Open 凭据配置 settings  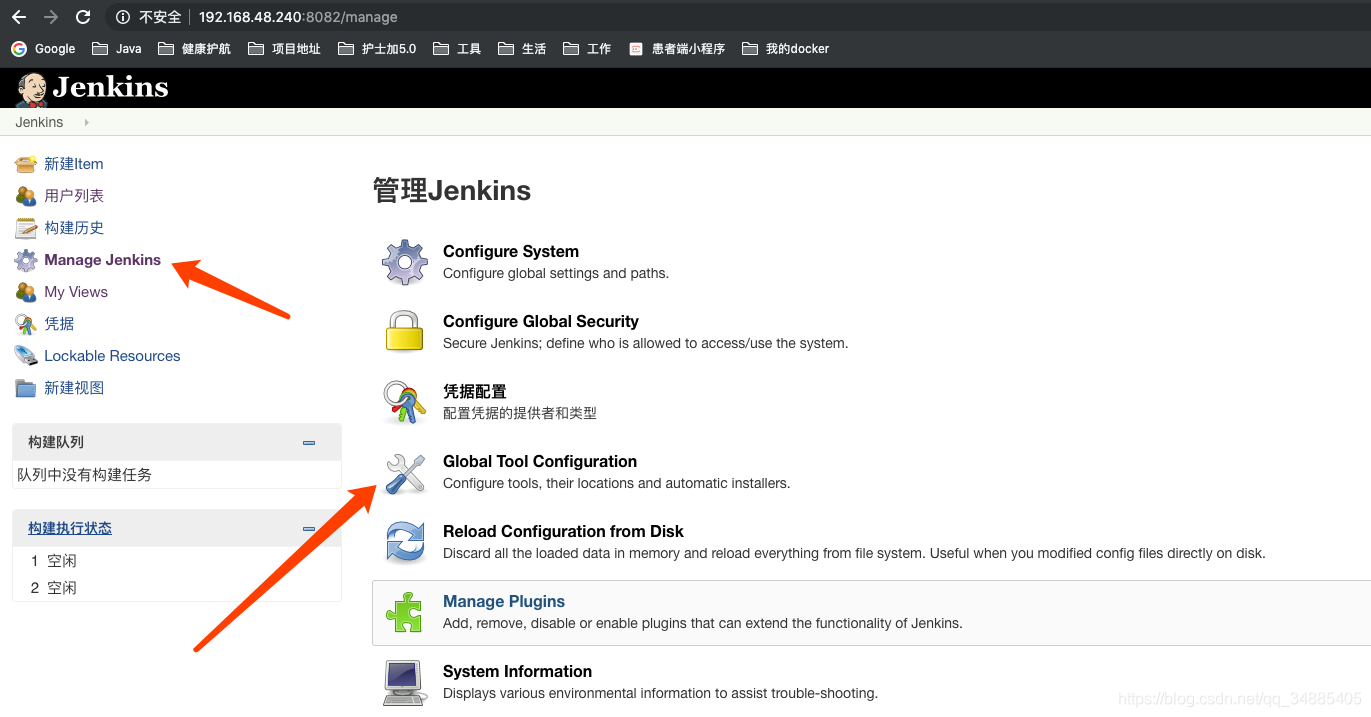[x=475, y=392]
